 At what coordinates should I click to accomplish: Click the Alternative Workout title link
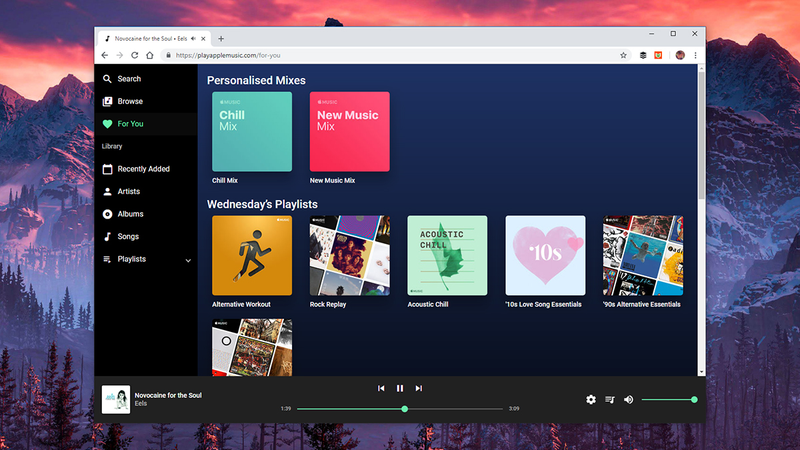(241, 305)
